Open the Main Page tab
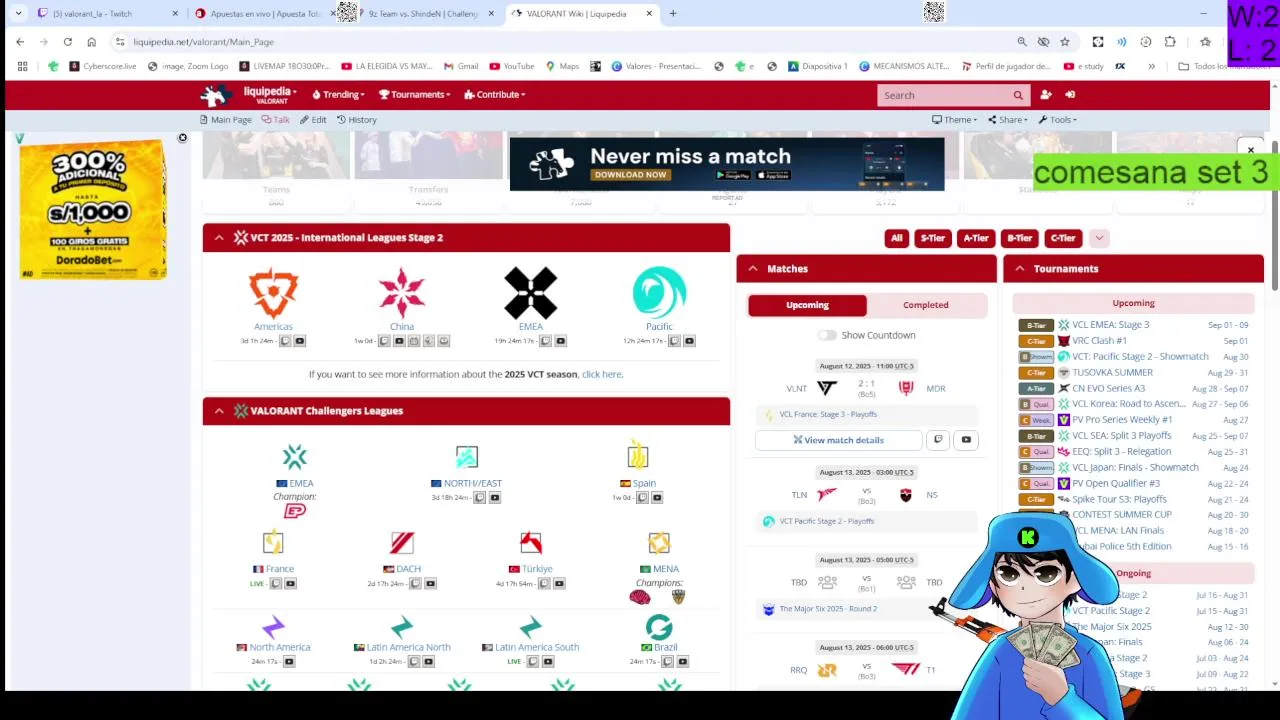Screen dimensions: 1280x720 pos(226,120)
